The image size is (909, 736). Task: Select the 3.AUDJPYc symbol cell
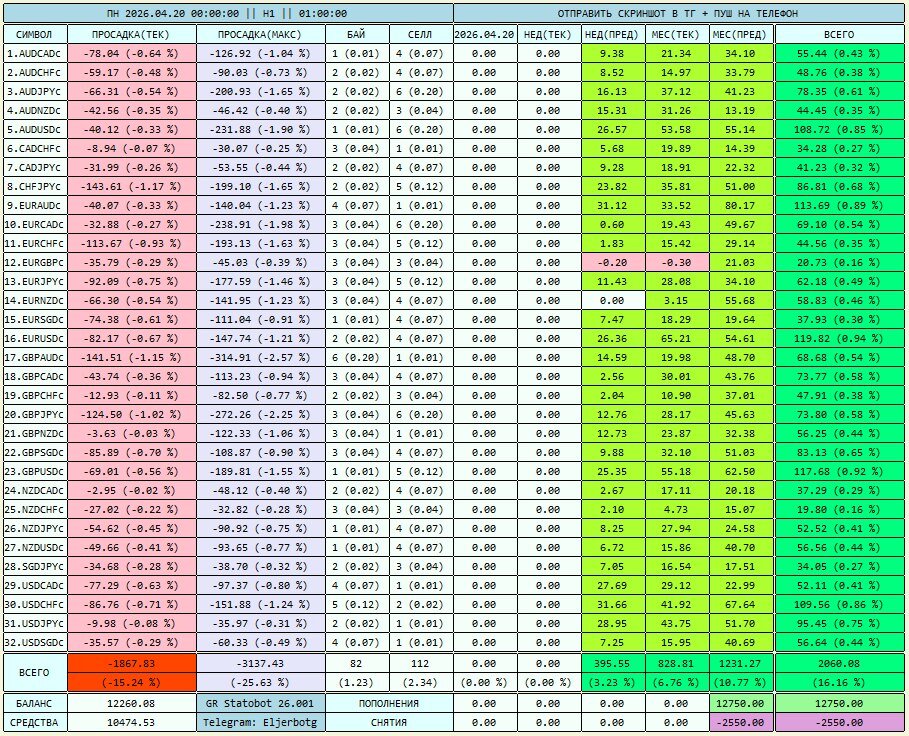point(35,92)
